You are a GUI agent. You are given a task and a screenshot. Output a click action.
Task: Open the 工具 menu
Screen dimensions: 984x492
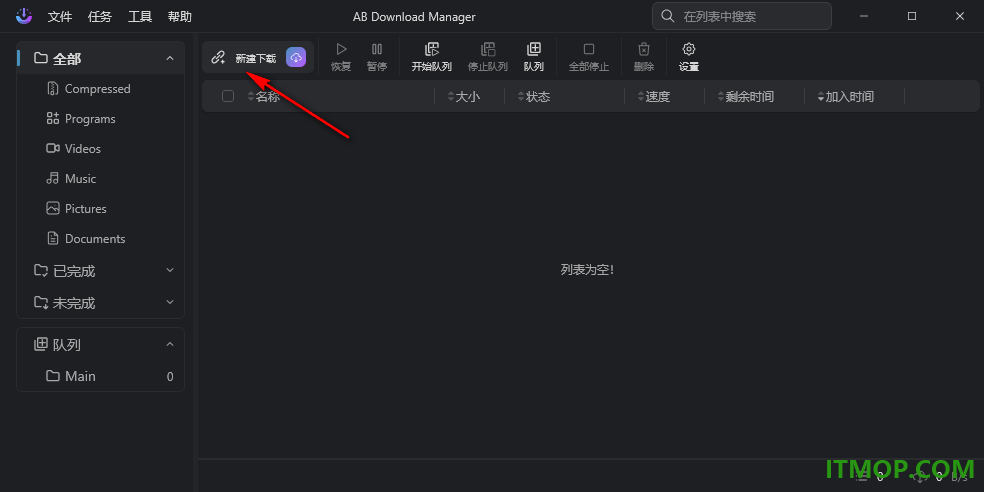click(x=140, y=17)
